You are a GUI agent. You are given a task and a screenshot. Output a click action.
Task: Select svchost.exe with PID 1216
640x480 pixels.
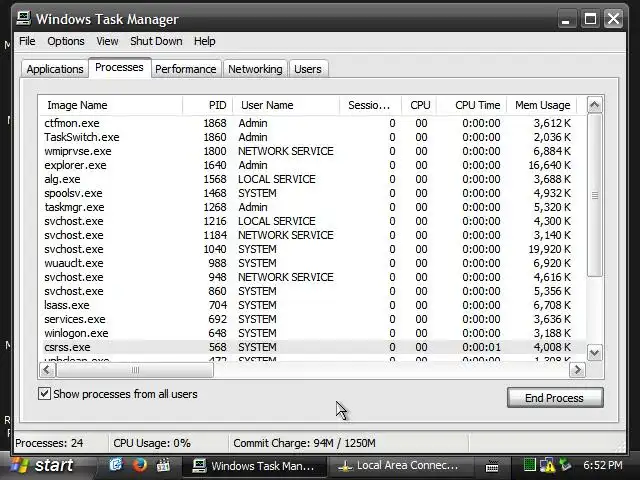click(313, 221)
